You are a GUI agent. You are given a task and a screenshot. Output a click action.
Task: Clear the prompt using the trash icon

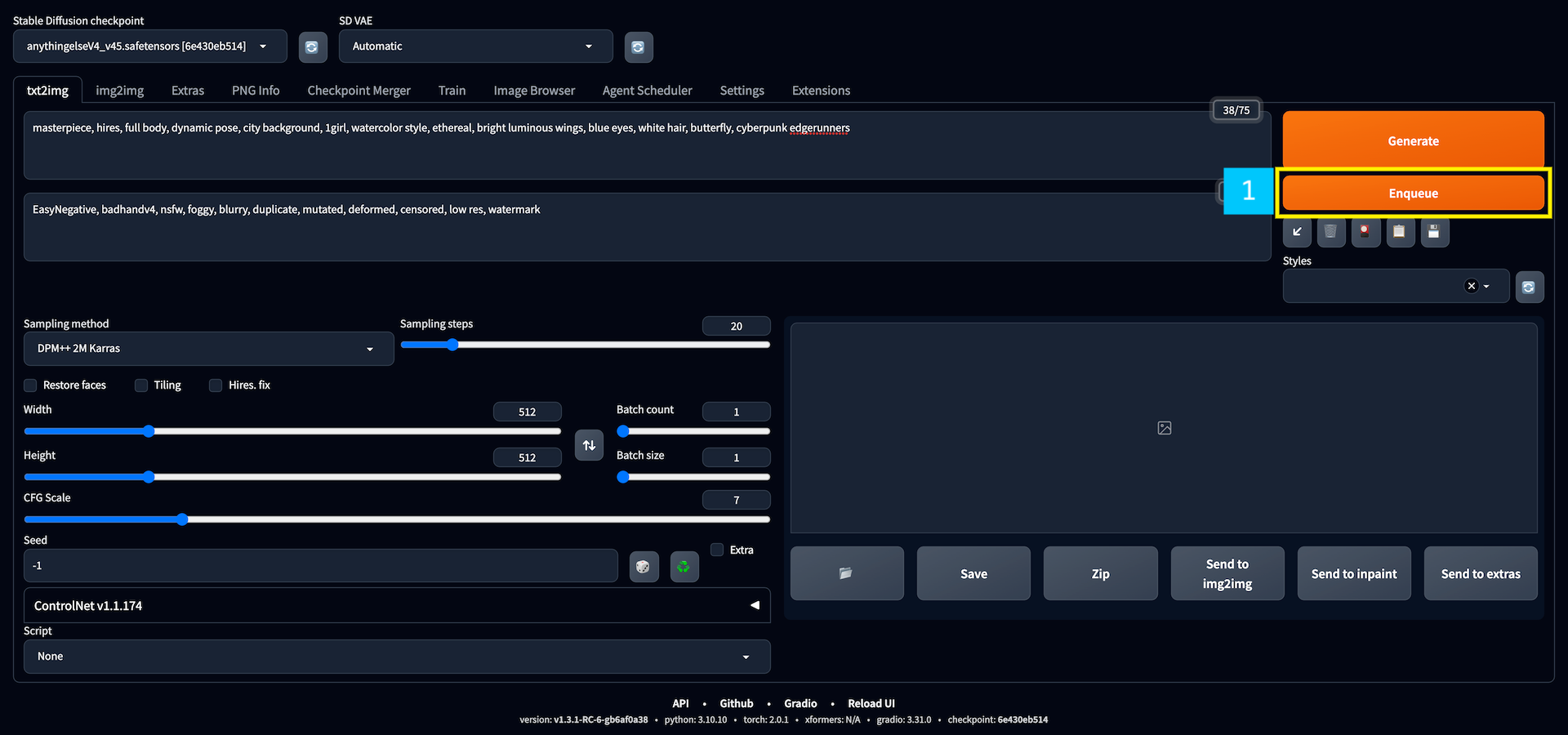1330,232
